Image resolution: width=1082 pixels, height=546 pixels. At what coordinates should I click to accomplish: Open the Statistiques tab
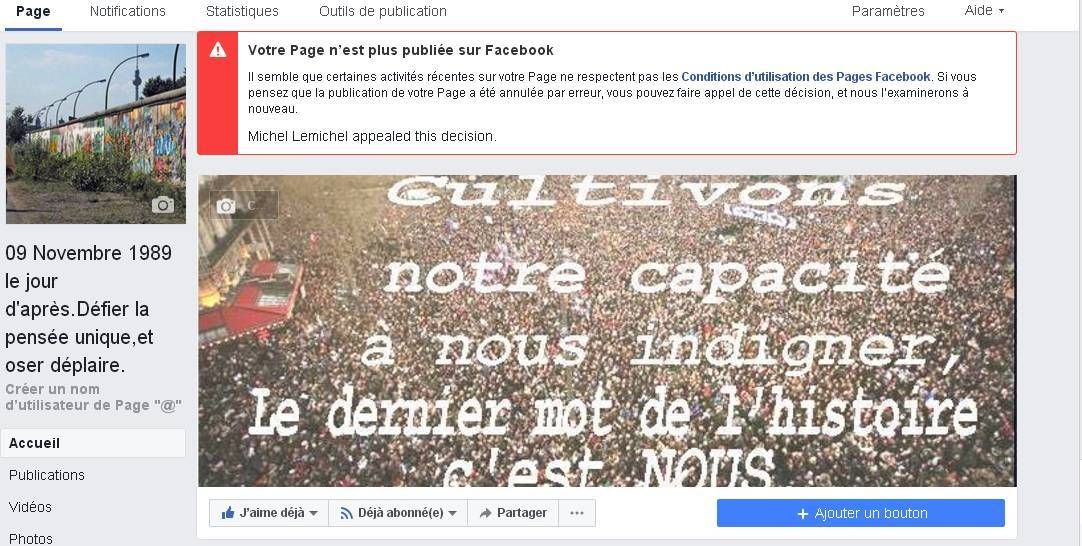[242, 11]
